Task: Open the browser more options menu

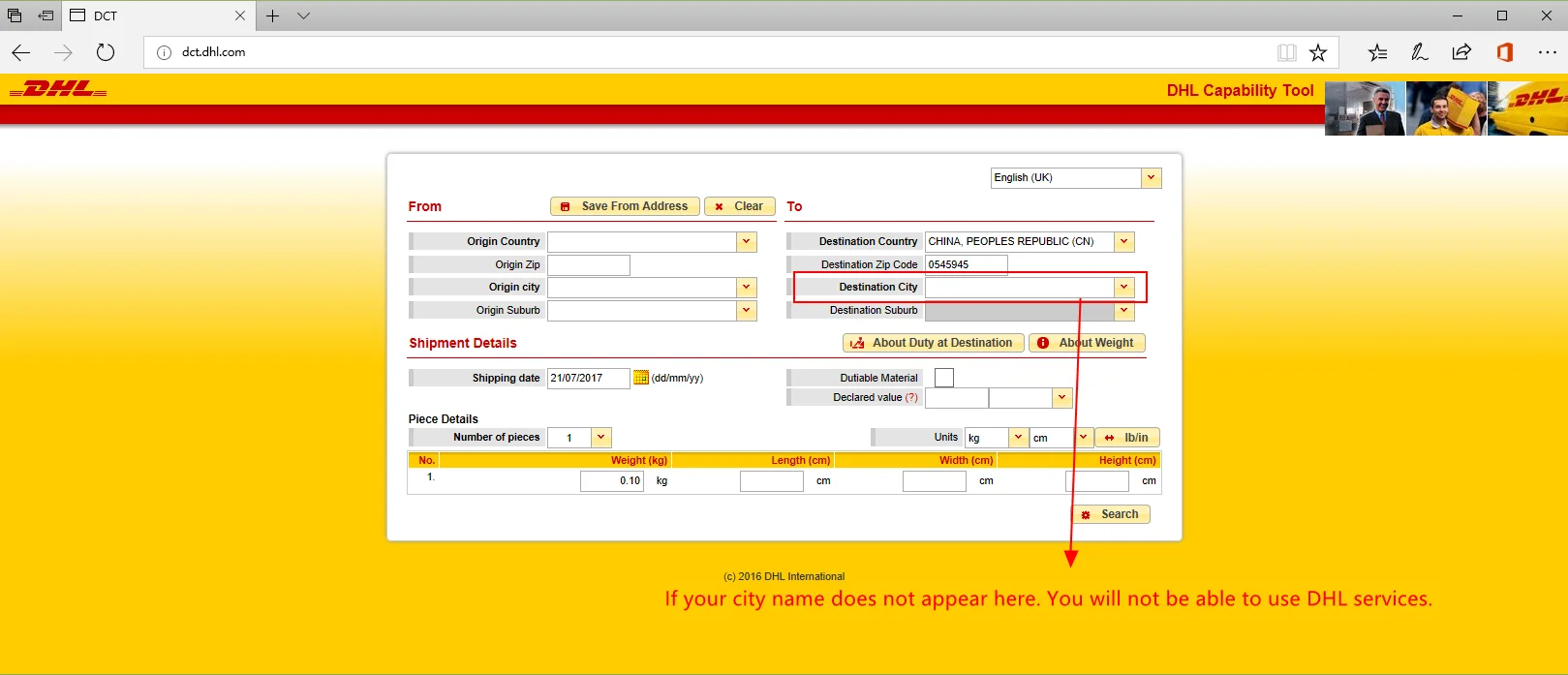Action: (x=1547, y=52)
